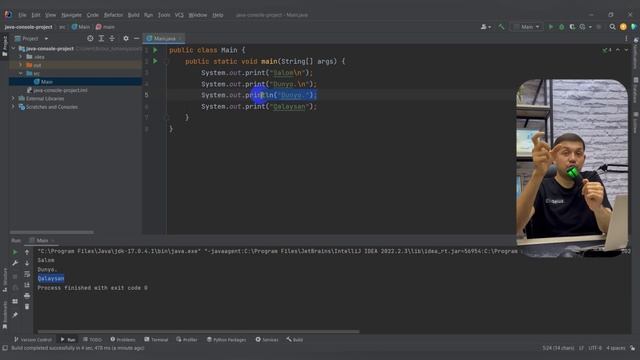Pin the Run tab with pin icon
Screen dimensions: 640x360
pos(15,315)
